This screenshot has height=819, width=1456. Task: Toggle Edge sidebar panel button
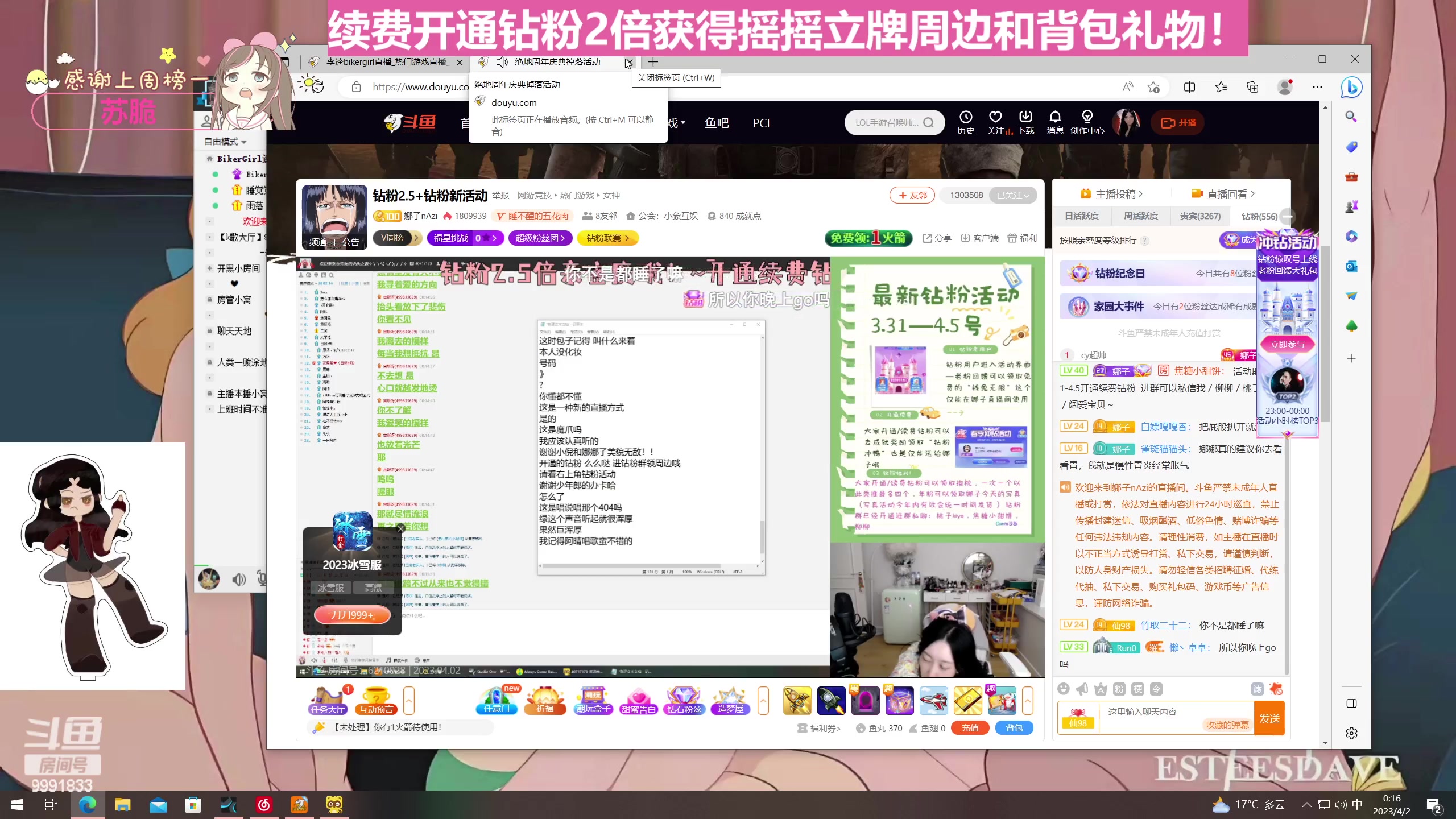[x=1351, y=704]
